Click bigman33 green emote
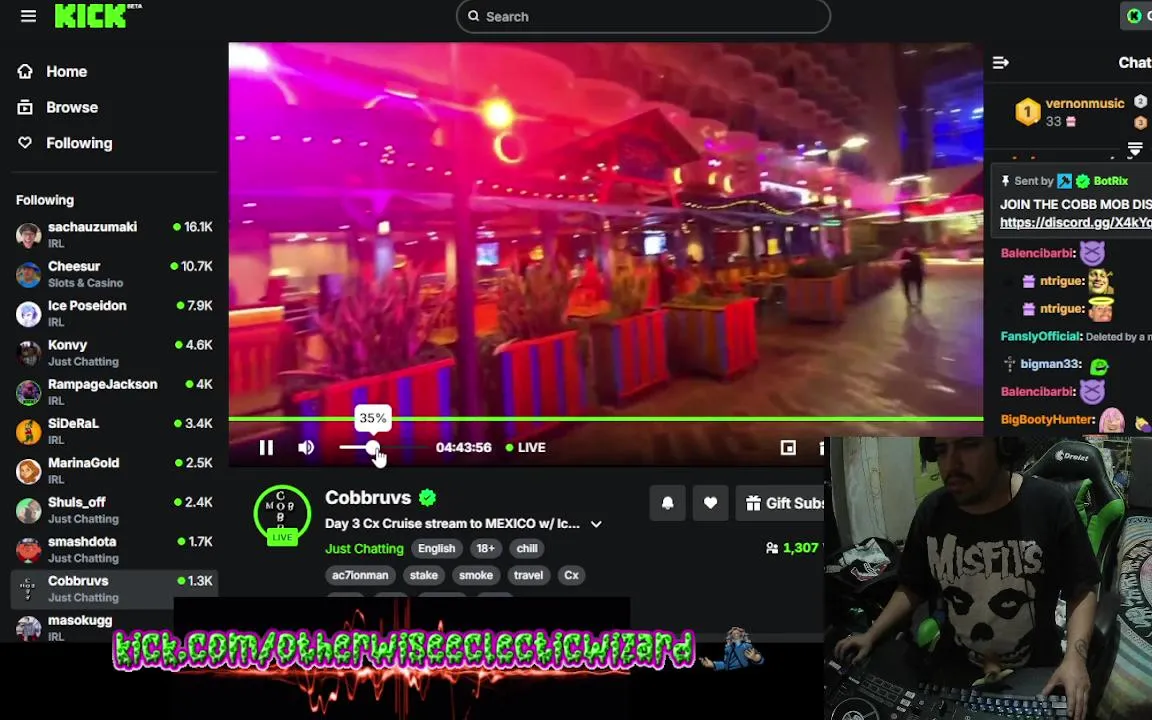 pyautogui.click(x=1099, y=365)
